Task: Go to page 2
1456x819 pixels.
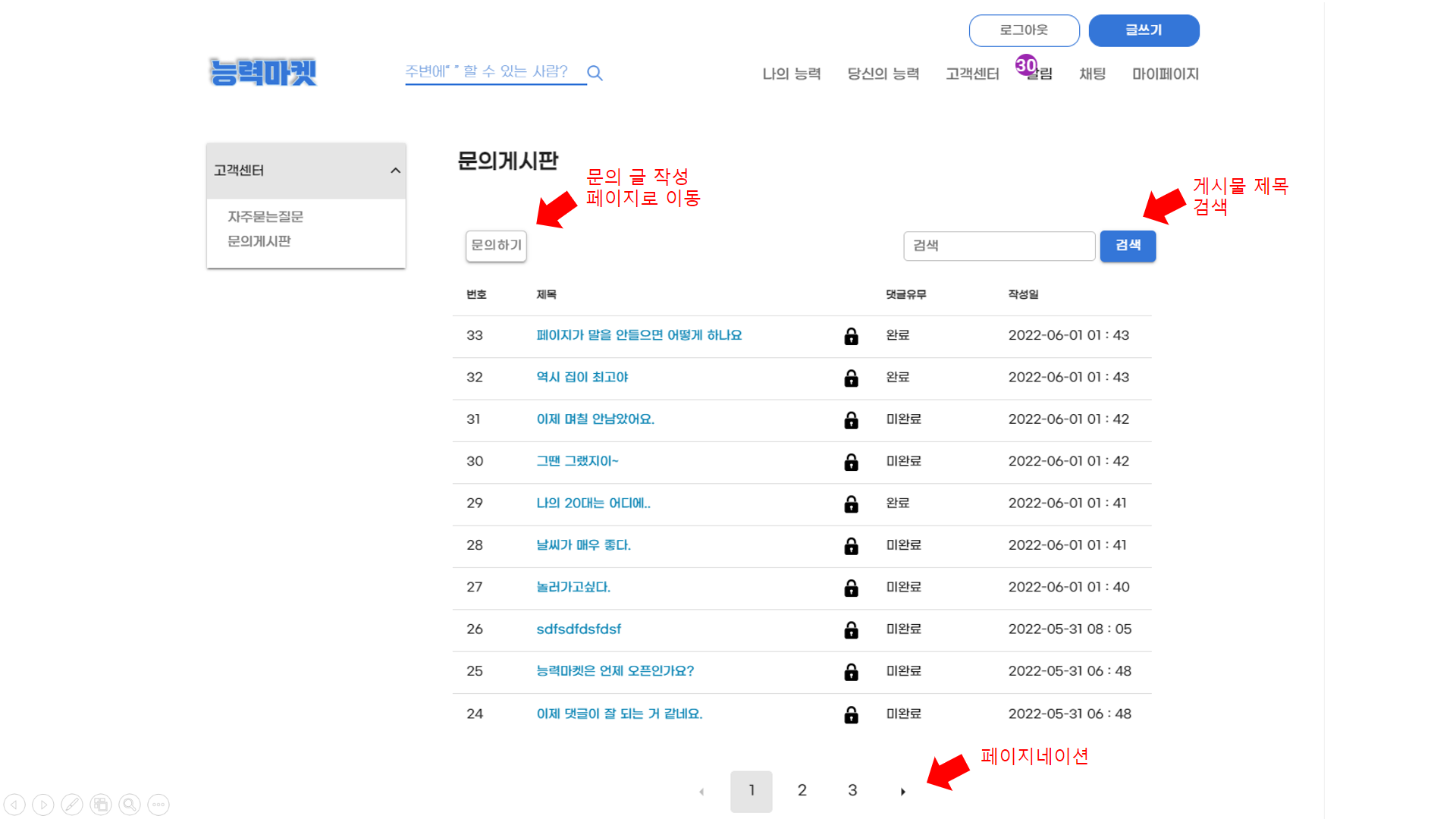Action: tap(802, 791)
